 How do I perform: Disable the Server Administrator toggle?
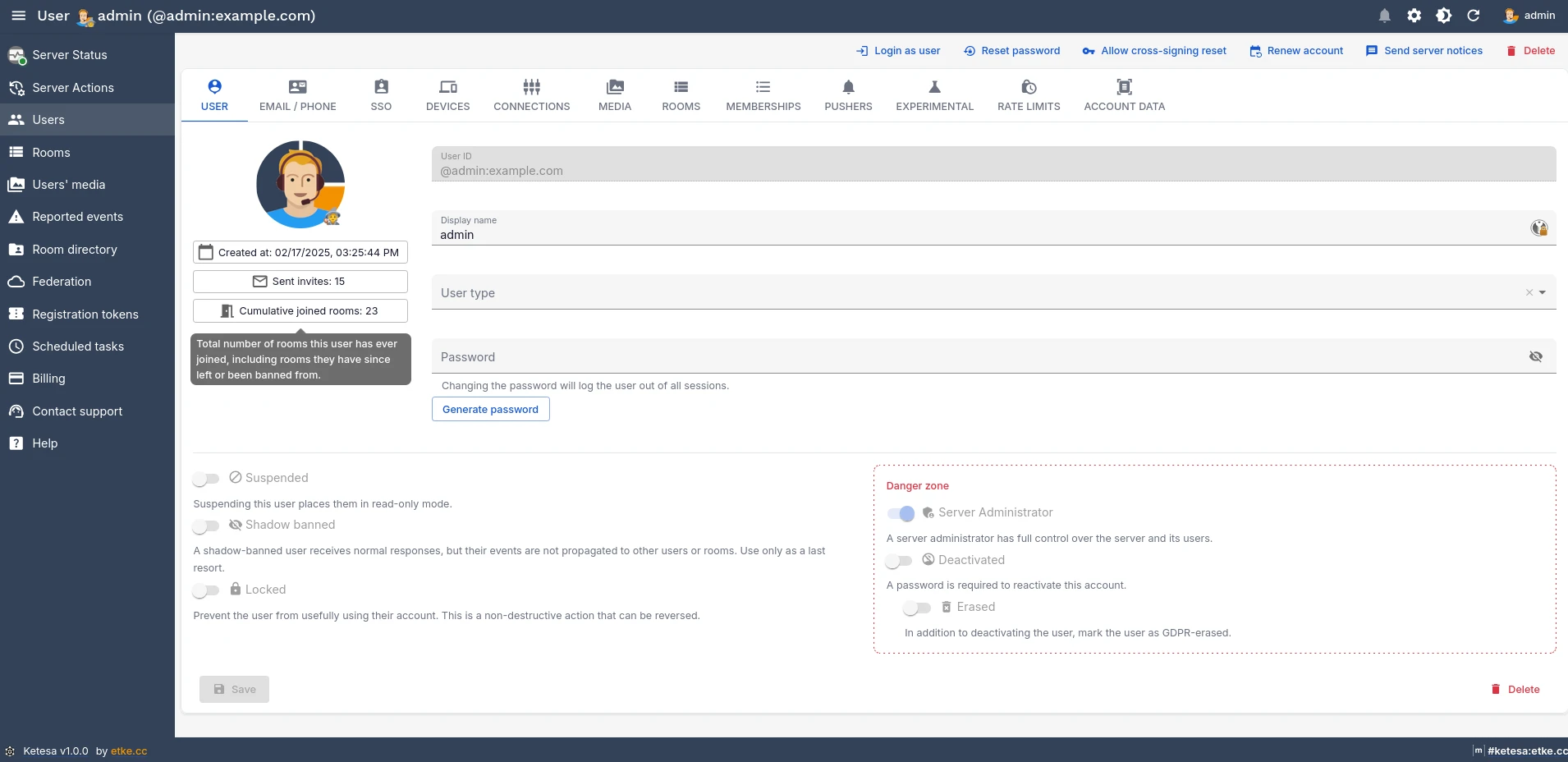point(900,513)
